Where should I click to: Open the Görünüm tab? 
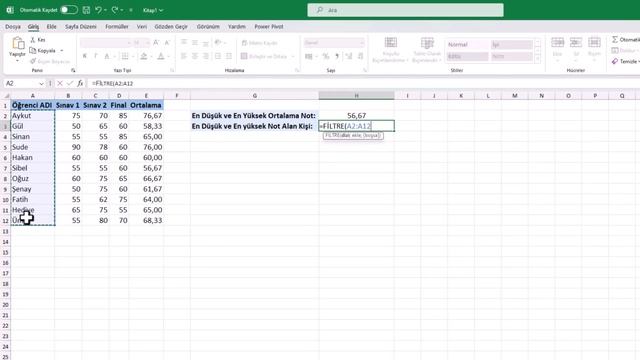coord(208,27)
